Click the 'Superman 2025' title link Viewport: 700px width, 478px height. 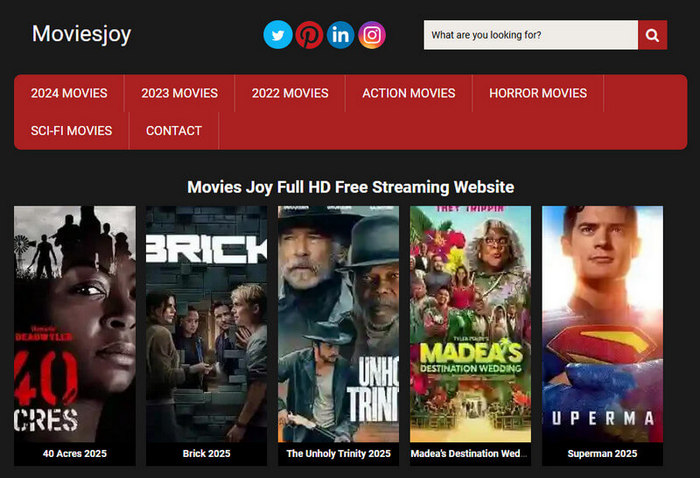pos(602,453)
